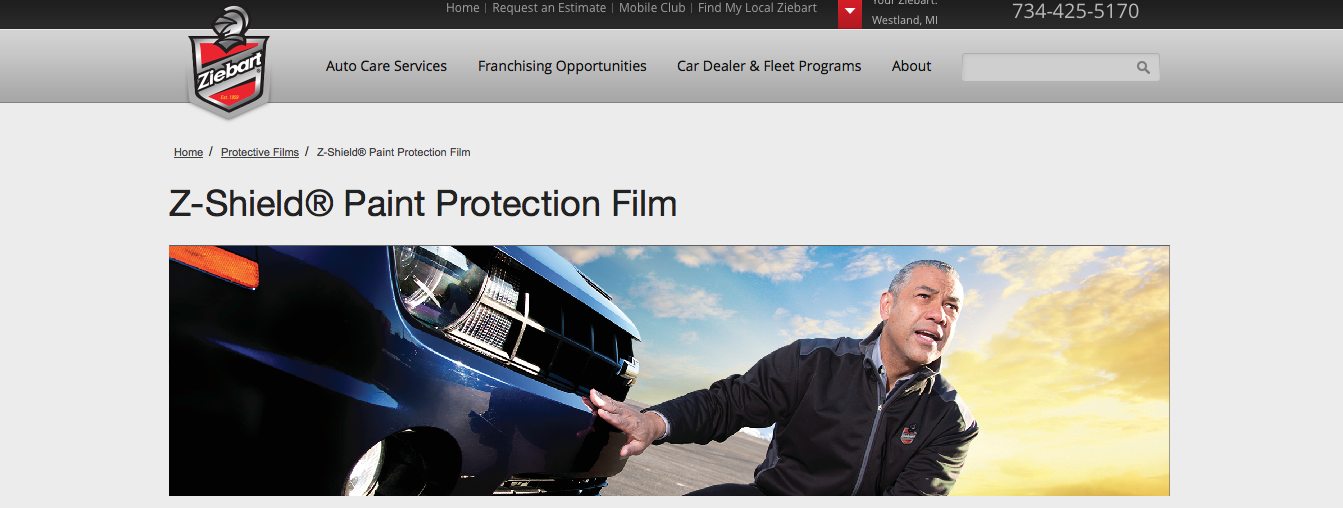Go to Protective Films breadcrumb link
The height and width of the screenshot is (508, 1343).
[x=260, y=152]
